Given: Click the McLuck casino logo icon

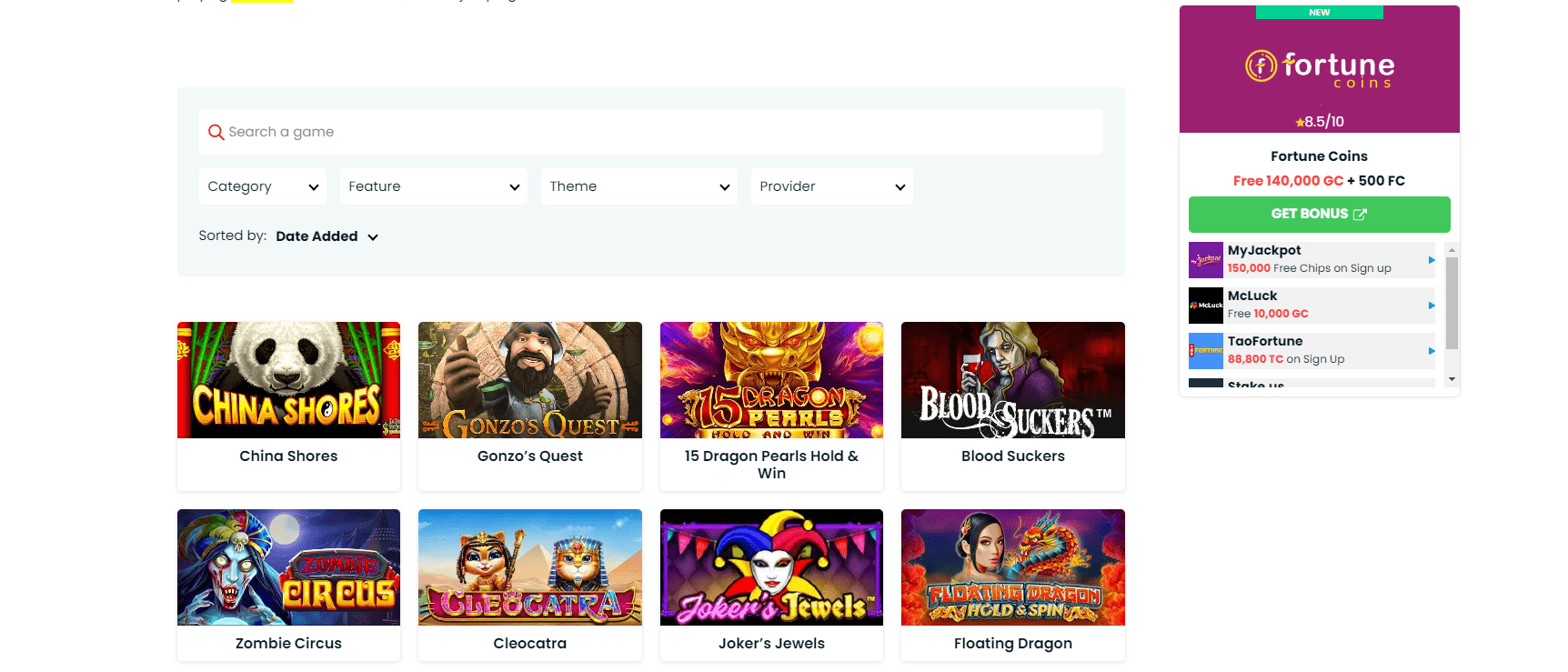Looking at the screenshot, I should [1205, 306].
